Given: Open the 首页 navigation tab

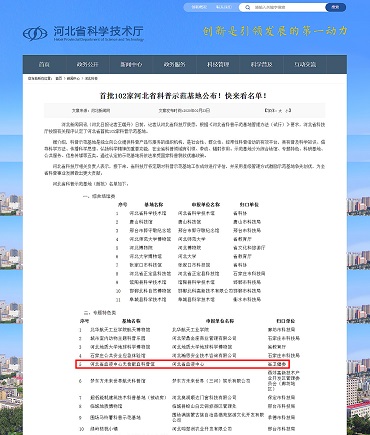Looking at the screenshot, I should (x=44, y=64).
